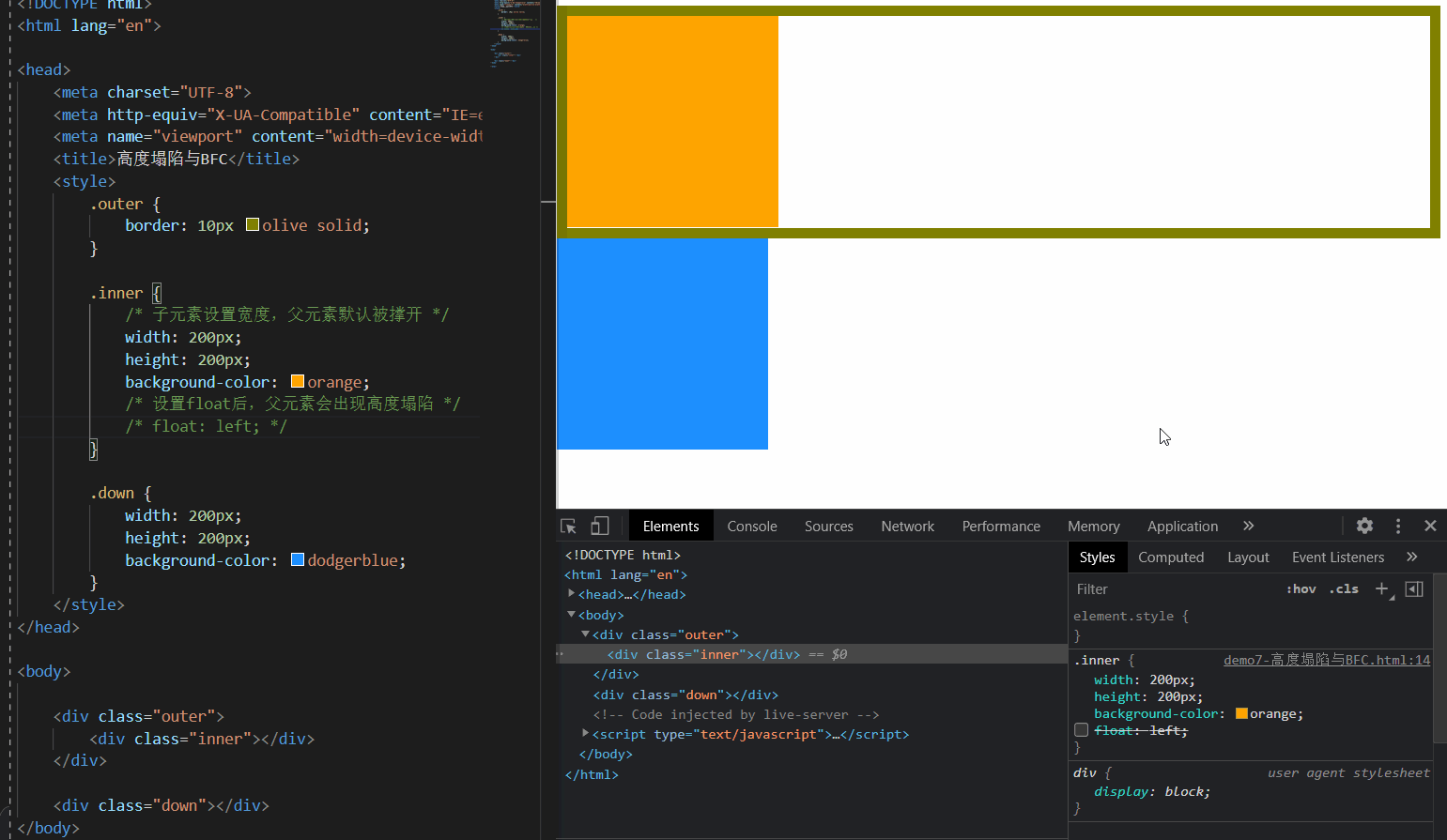1447x840 pixels.
Task: Click the .down selector in code editor
Action: 112,493
